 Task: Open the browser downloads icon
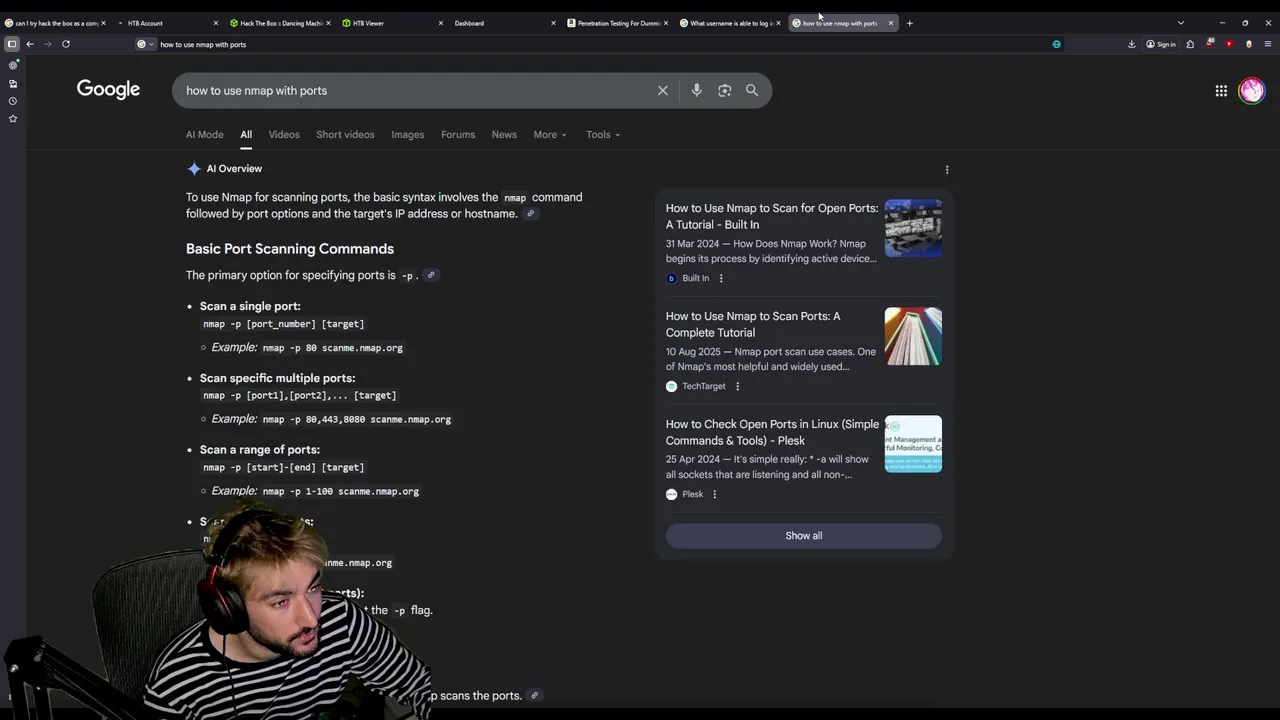[1131, 44]
